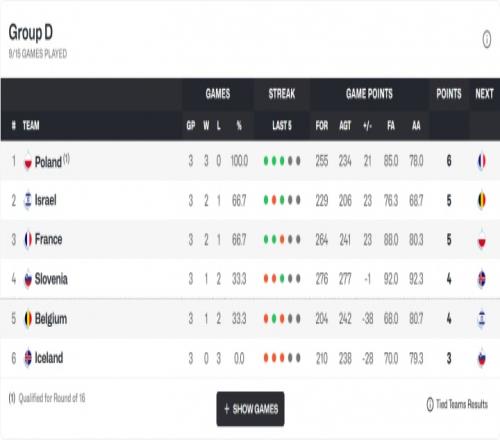Click Poland's last five streak dots
The image size is (500, 440).
(282, 161)
